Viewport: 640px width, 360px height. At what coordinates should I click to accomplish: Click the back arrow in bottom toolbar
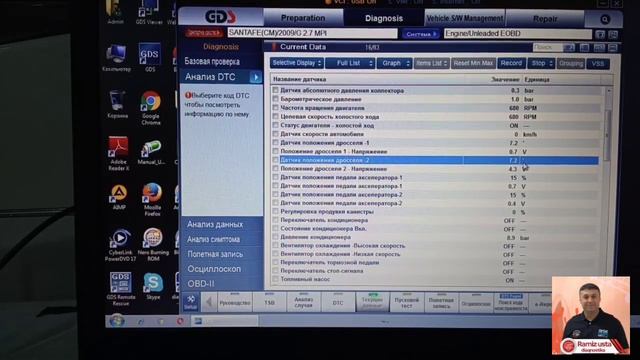[209, 302]
